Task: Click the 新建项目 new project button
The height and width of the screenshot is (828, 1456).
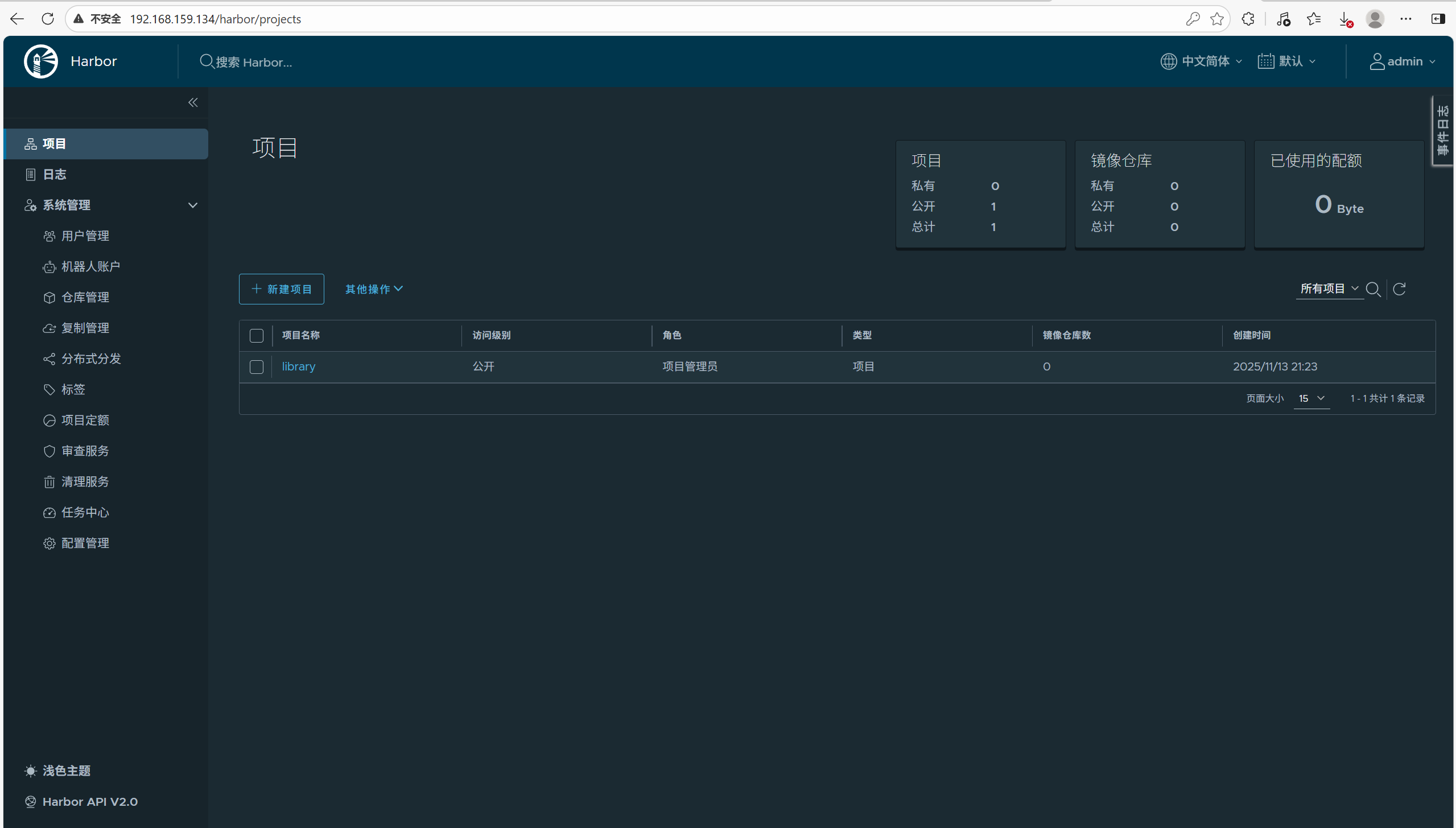Action: tap(281, 289)
